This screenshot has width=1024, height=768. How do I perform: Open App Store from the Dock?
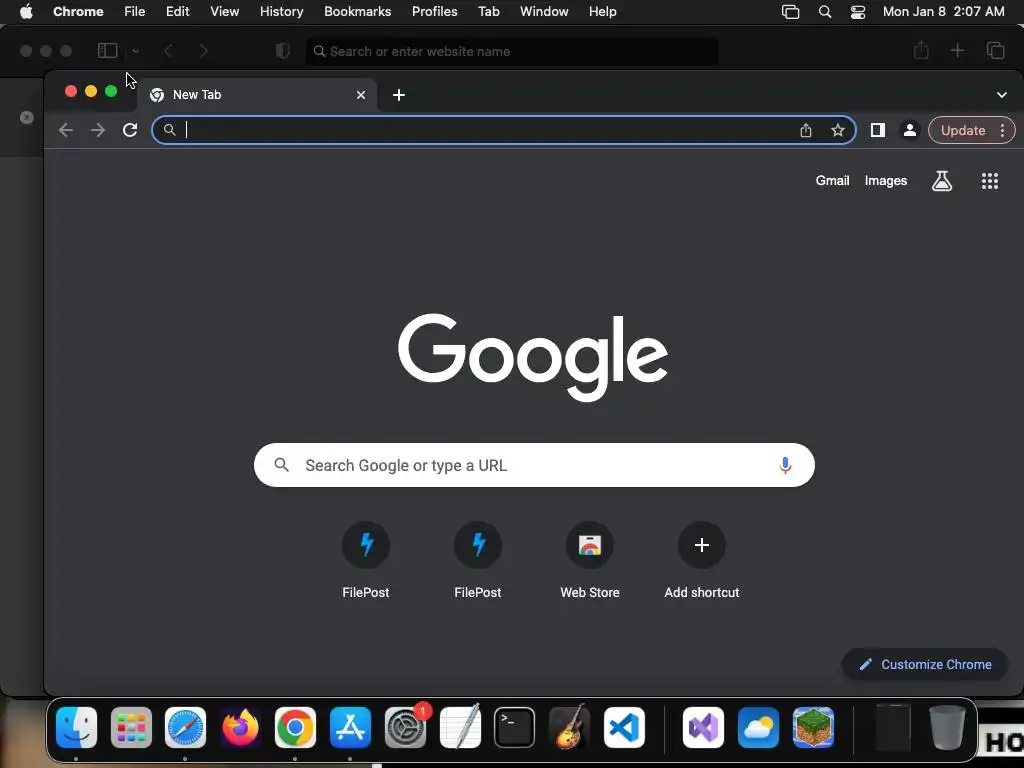350,728
